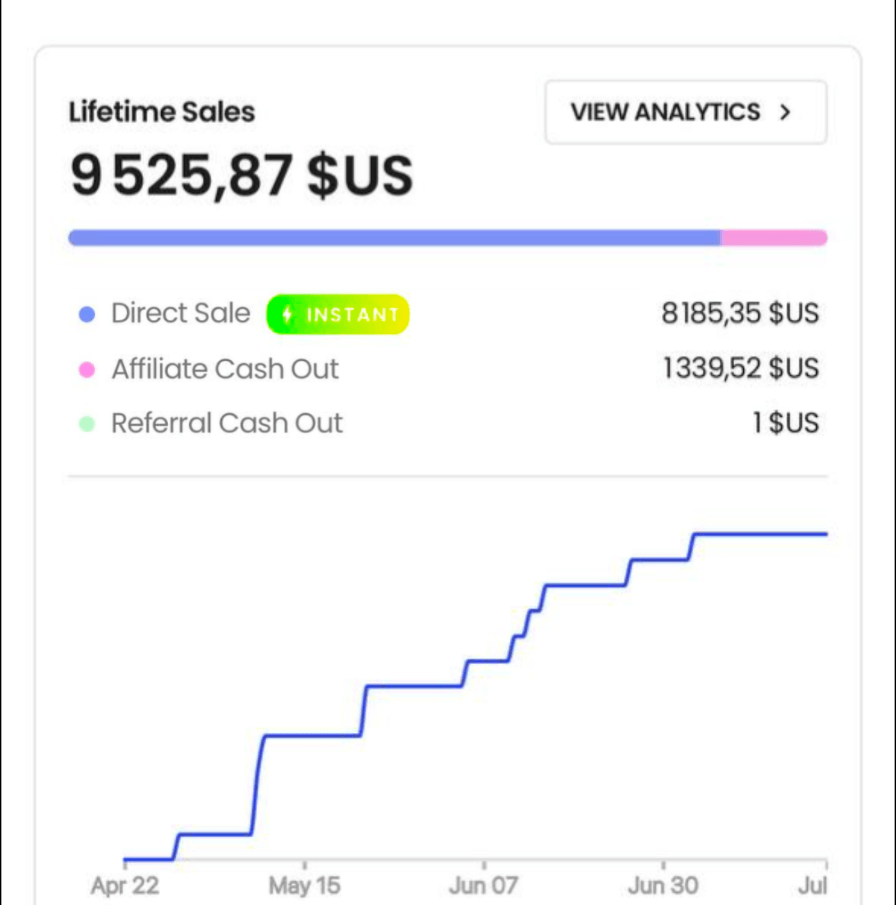This screenshot has height=905, width=896.
Task: Click the 1 $US referral amount
Action: tap(786, 423)
